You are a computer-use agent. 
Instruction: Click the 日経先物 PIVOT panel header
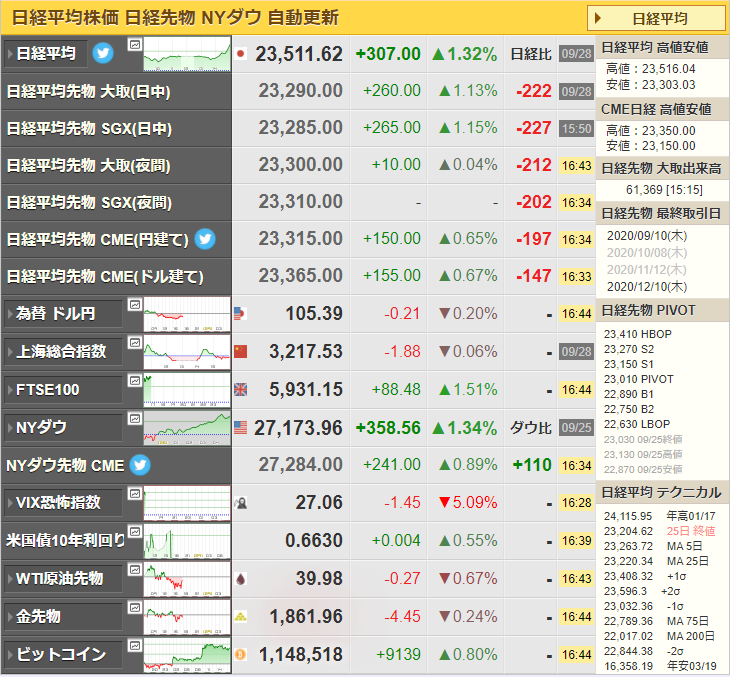(x=662, y=310)
